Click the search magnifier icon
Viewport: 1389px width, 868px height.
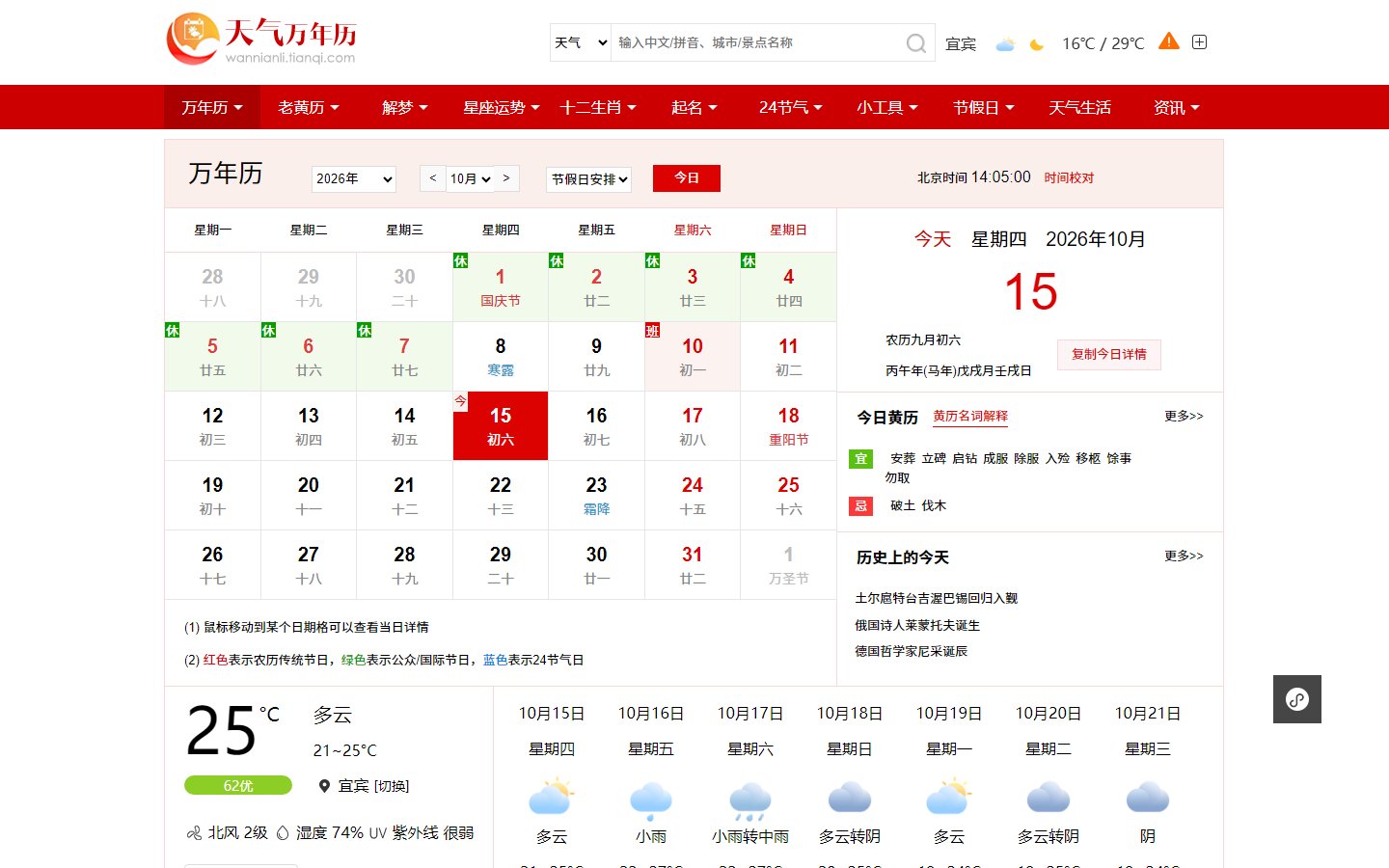pyautogui.click(x=915, y=43)
